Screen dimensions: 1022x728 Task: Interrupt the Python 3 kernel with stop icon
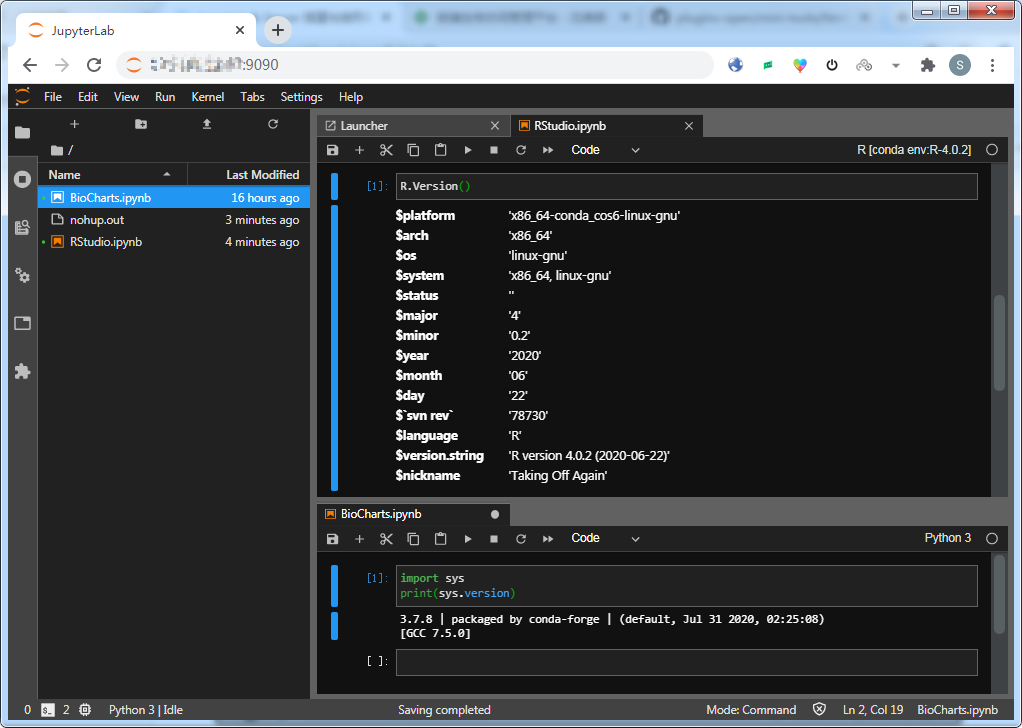coord(494,538)
